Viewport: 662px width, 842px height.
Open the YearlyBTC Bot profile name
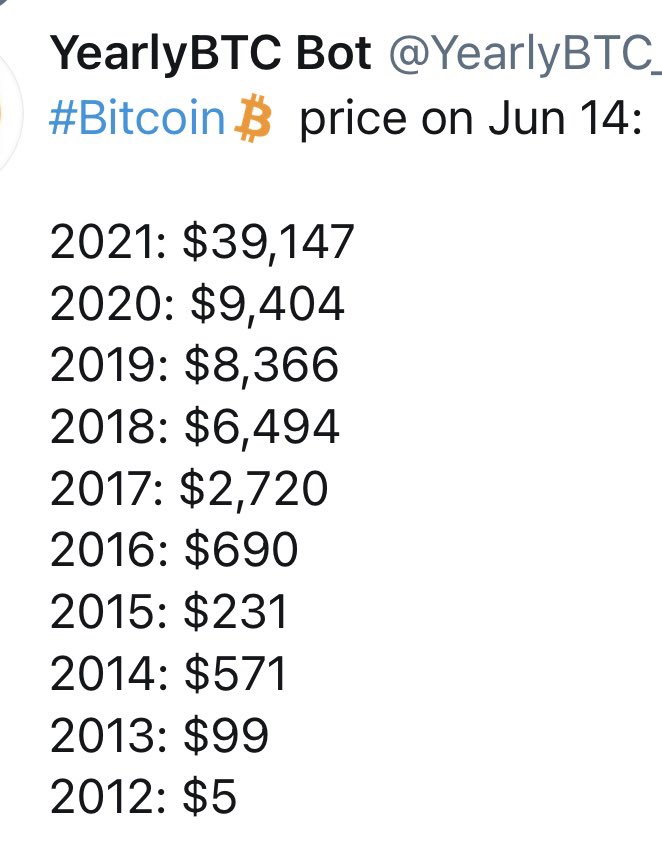(x=210, y=54)
